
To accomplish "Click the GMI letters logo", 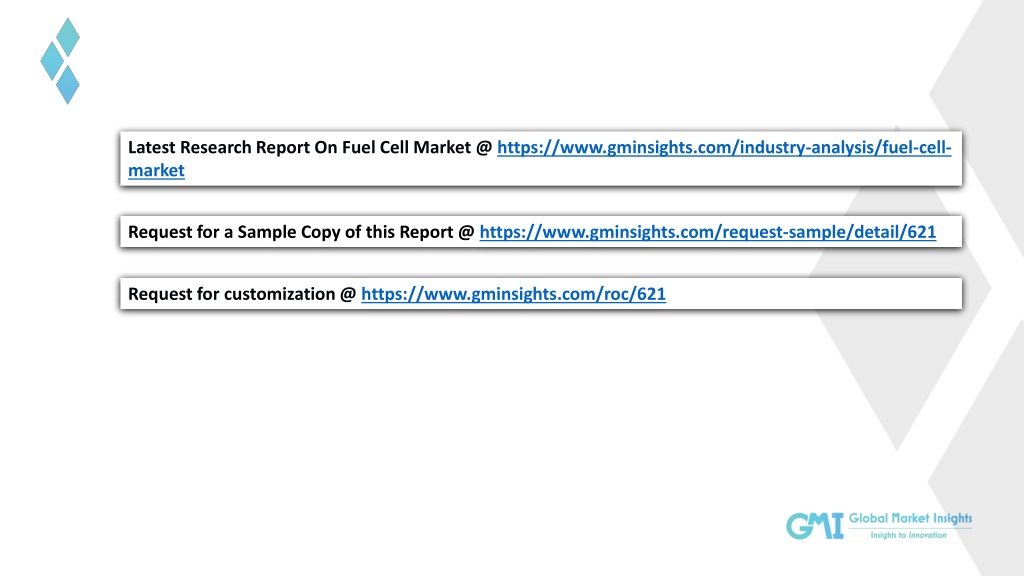I will (814, 526).
